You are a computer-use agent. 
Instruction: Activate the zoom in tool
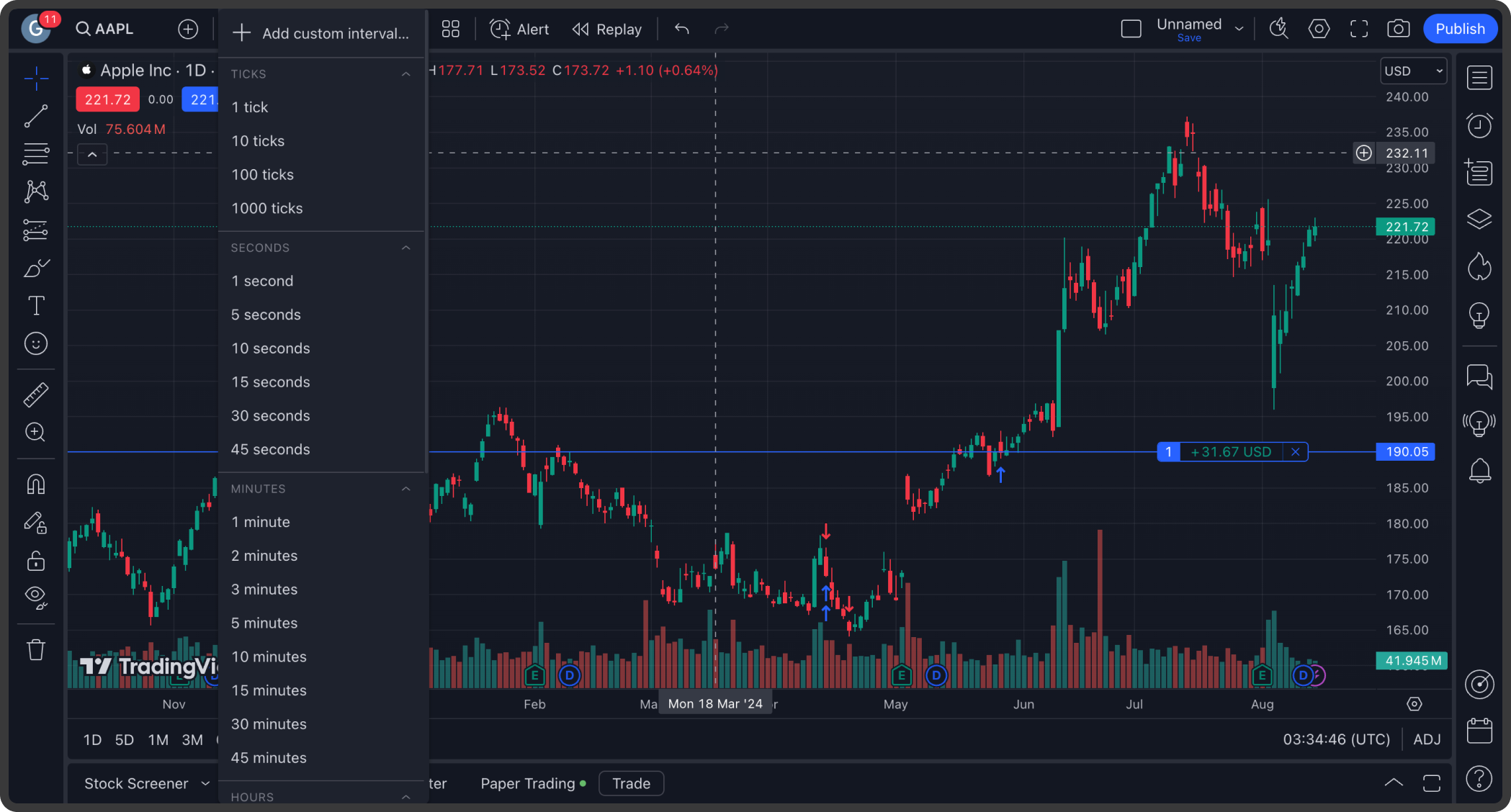(36, 432)
